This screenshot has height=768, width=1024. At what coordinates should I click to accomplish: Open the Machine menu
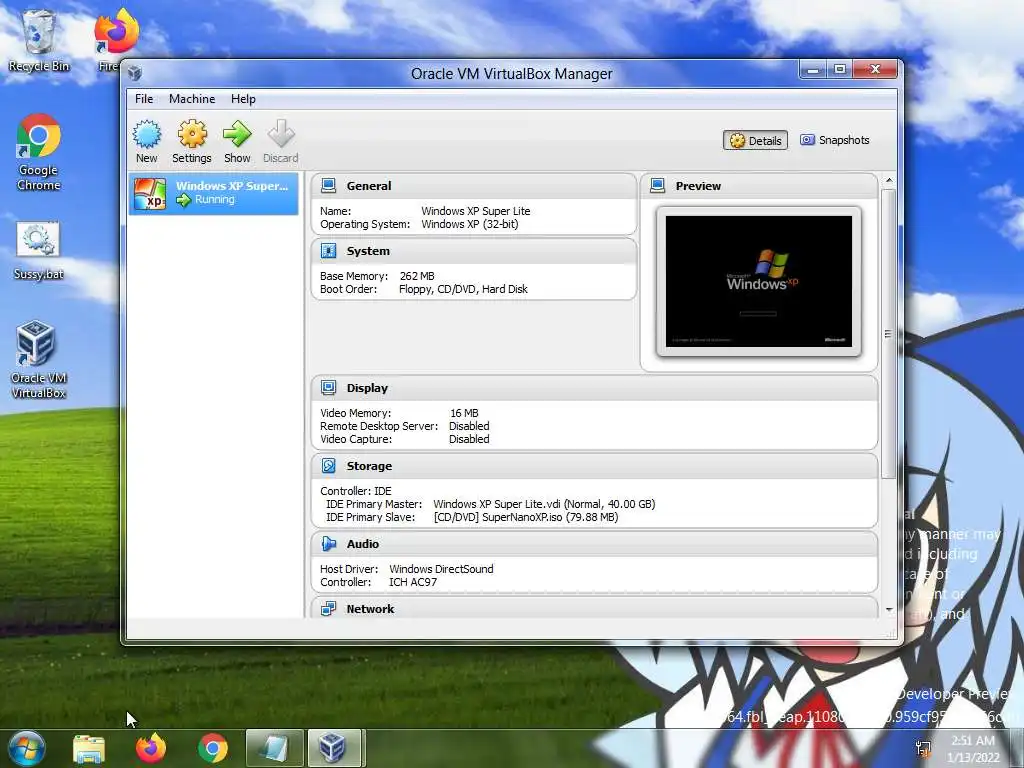(x=192, y=99)
